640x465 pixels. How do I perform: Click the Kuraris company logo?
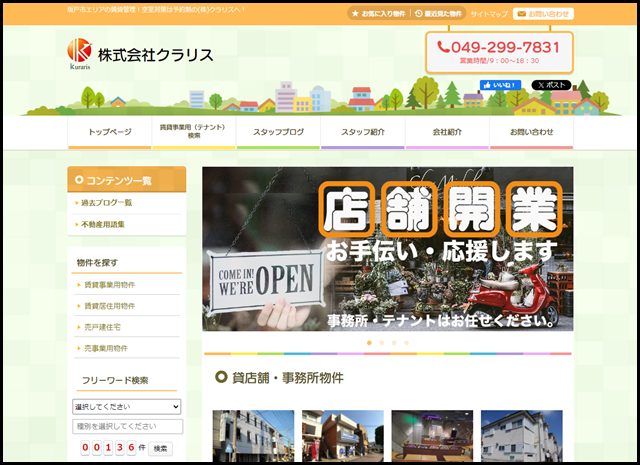80,54
